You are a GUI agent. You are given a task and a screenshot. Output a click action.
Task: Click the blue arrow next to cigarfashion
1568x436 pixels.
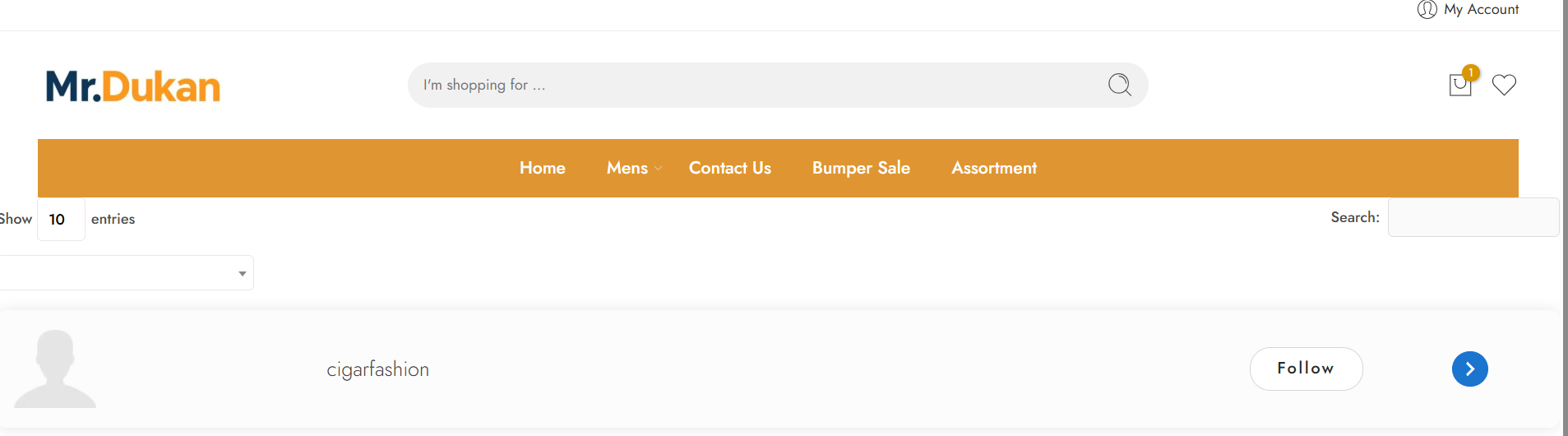[x=1469, y=369]
